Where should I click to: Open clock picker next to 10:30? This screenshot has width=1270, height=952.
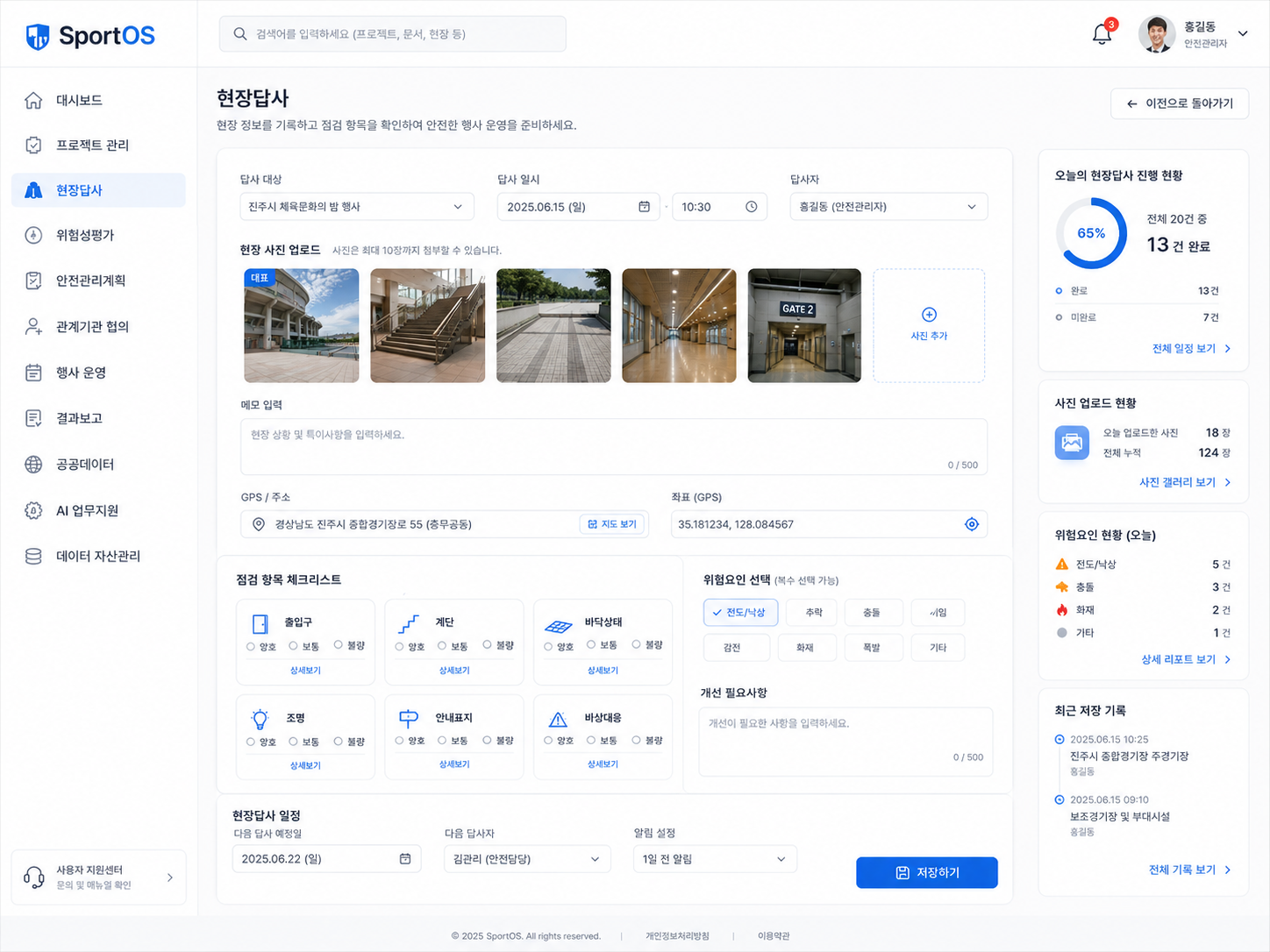(752, 207)
